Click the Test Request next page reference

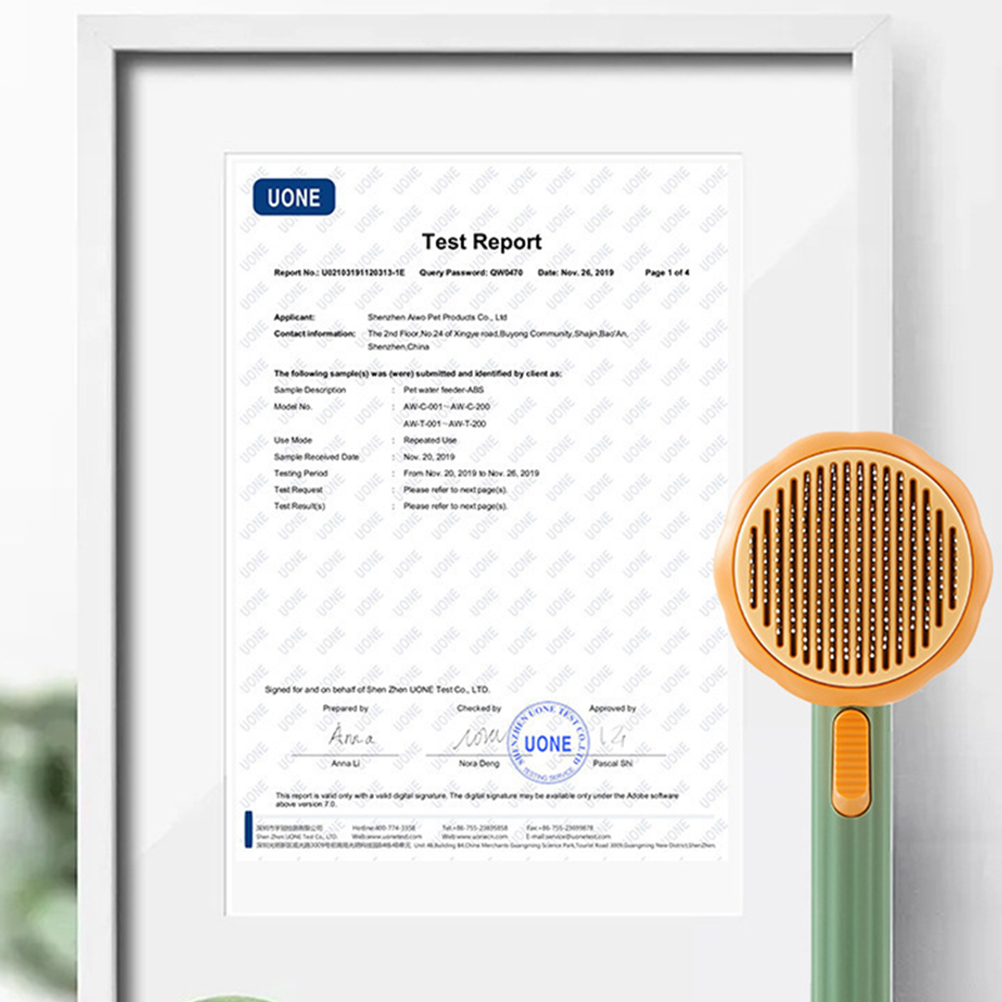(x=455, y=490)
